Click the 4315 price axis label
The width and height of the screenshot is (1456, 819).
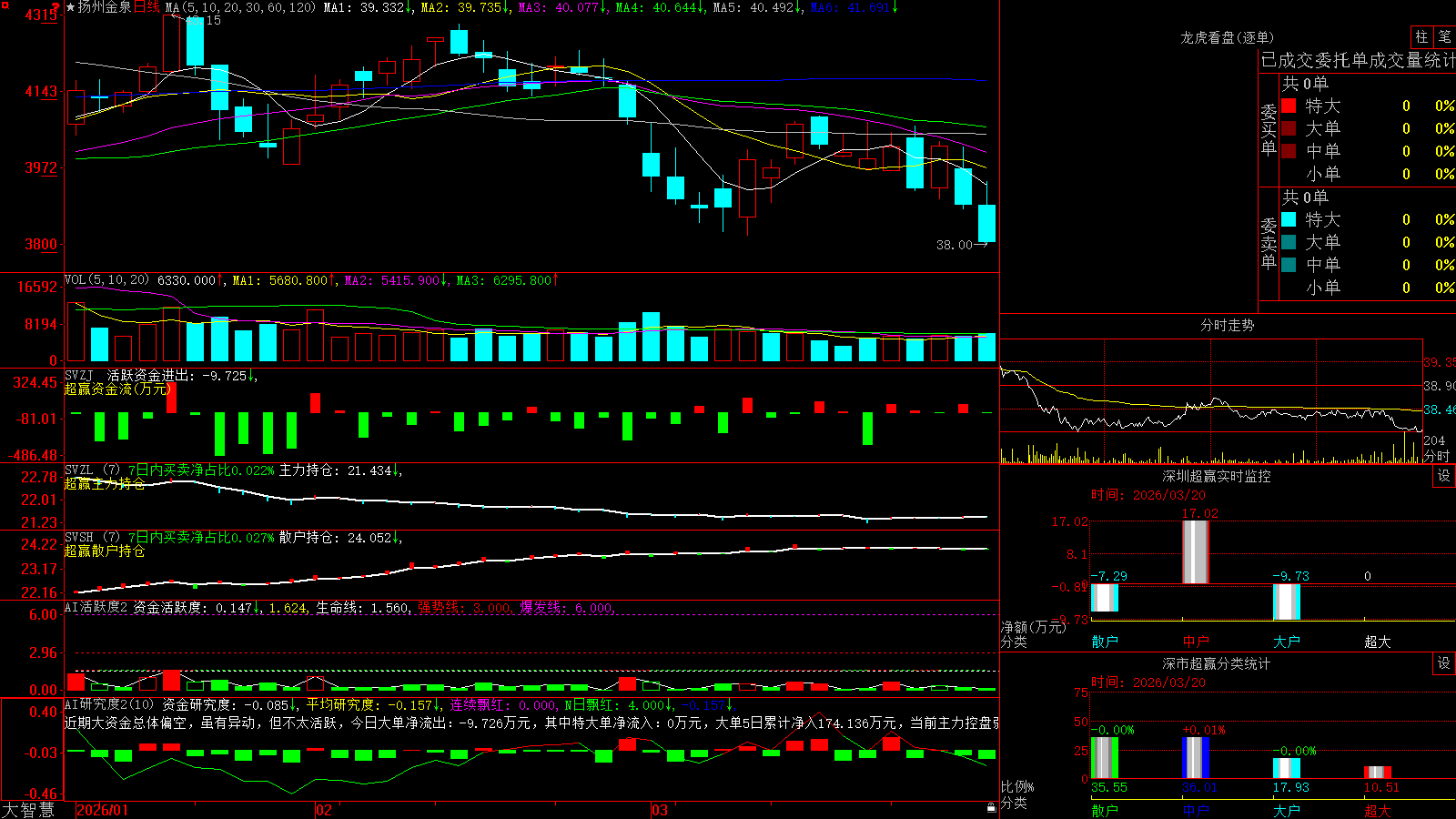[x=40, y=15]
